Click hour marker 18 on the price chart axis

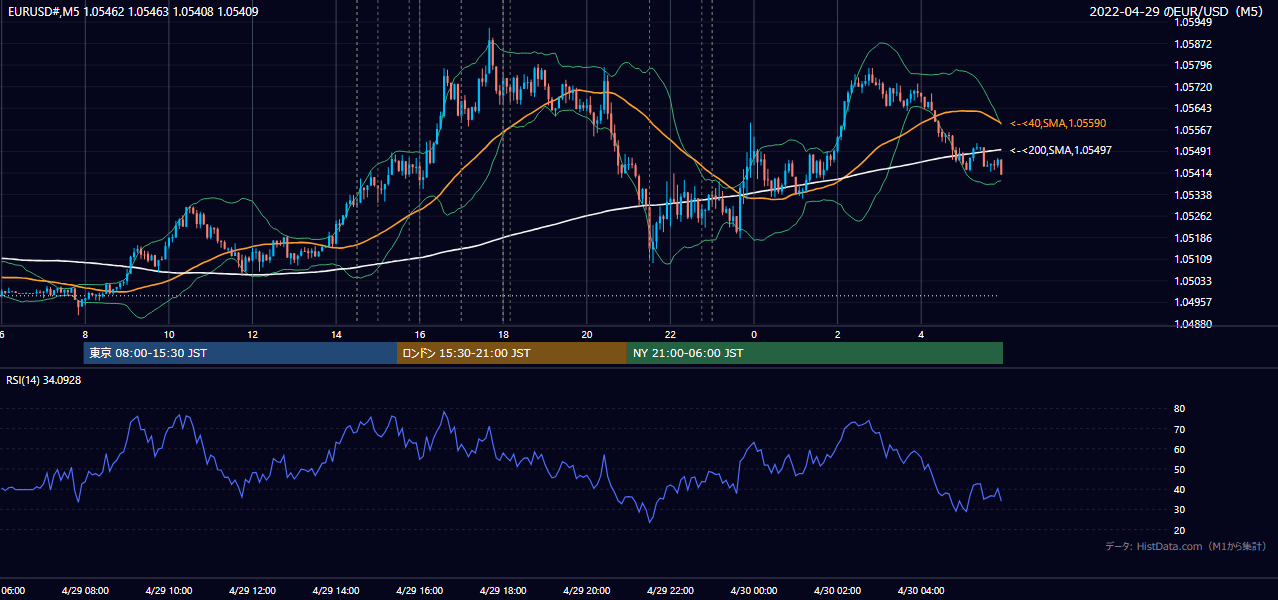(503, 334)
